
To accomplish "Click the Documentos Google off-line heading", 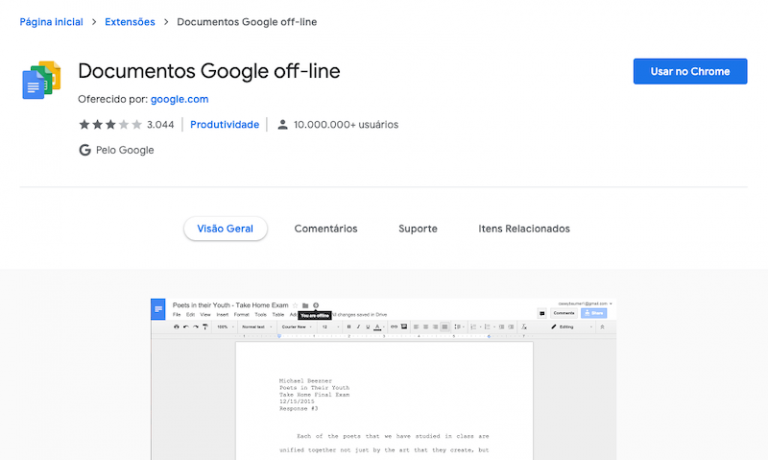I will click(209, 71).
